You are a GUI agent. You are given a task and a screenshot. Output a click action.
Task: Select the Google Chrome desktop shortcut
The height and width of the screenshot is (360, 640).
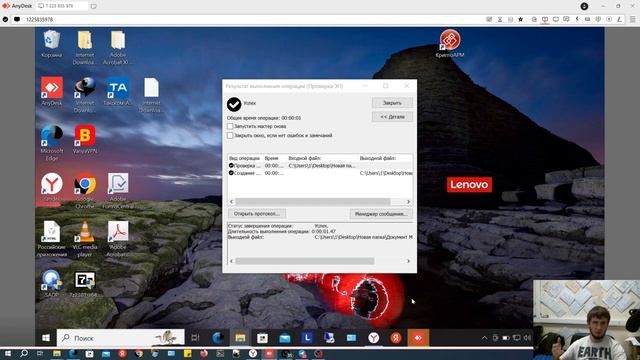click(x=85, y=190)
